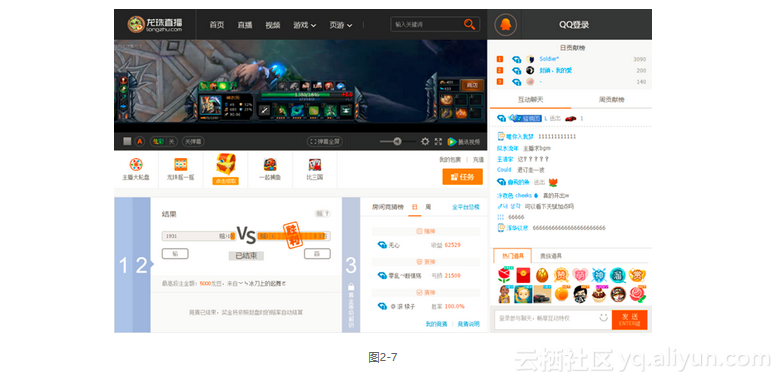Screen dimensions: 782x382
Task: Select the orange 赏 gift icon
Action: coord(637,275)
